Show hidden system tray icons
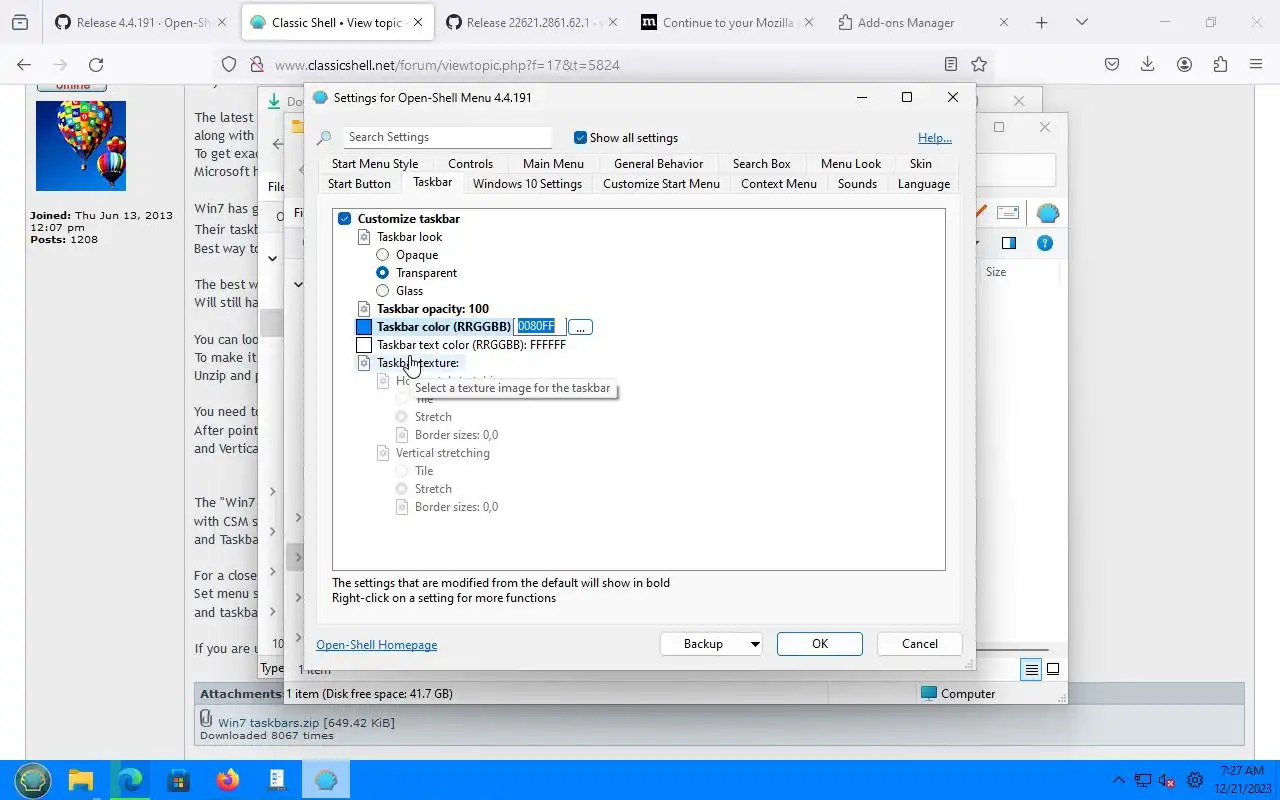The height and width of the screenshot is (800, 1280). [1118, 780]
